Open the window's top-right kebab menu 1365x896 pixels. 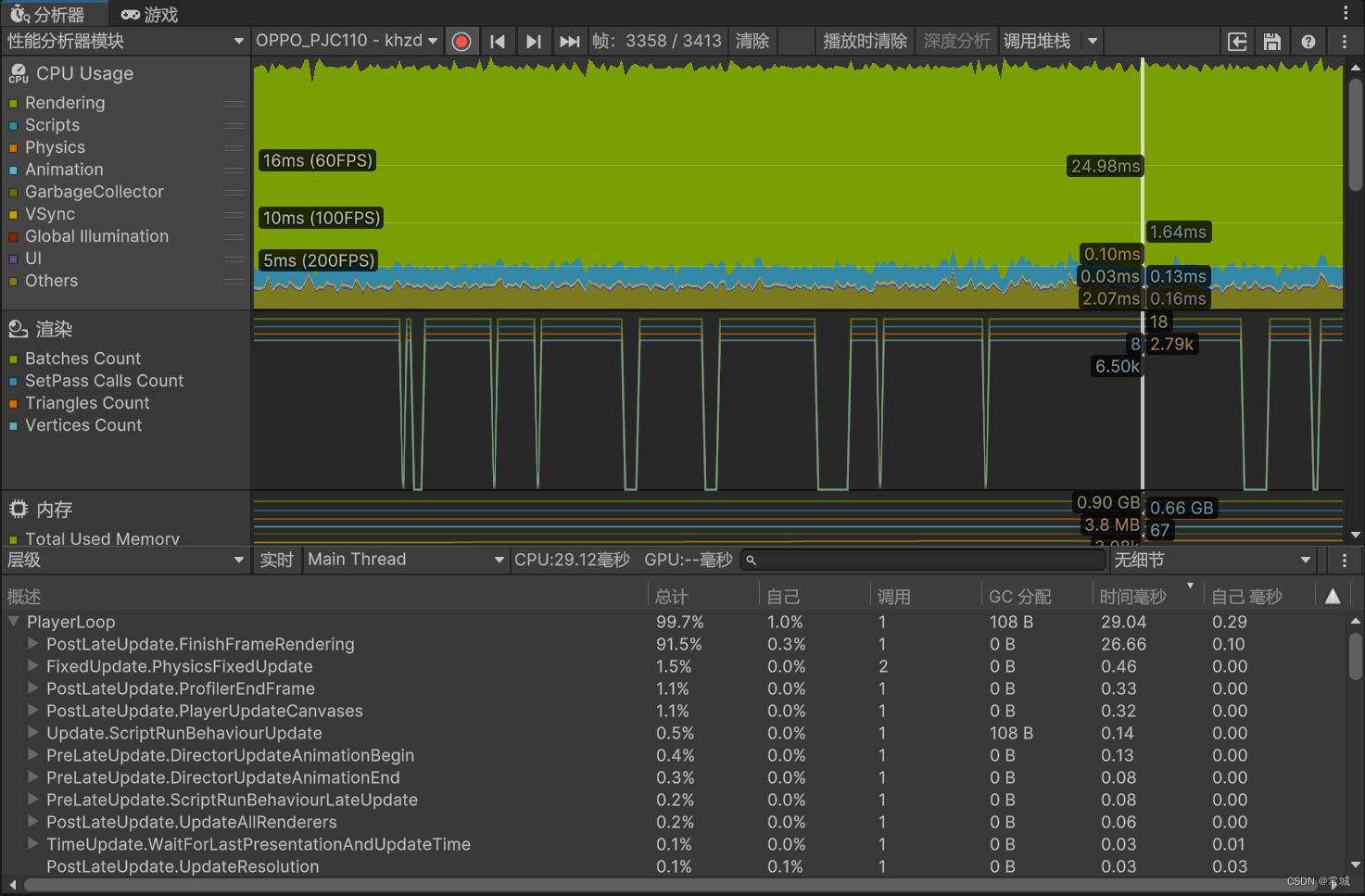[1346, 12]
